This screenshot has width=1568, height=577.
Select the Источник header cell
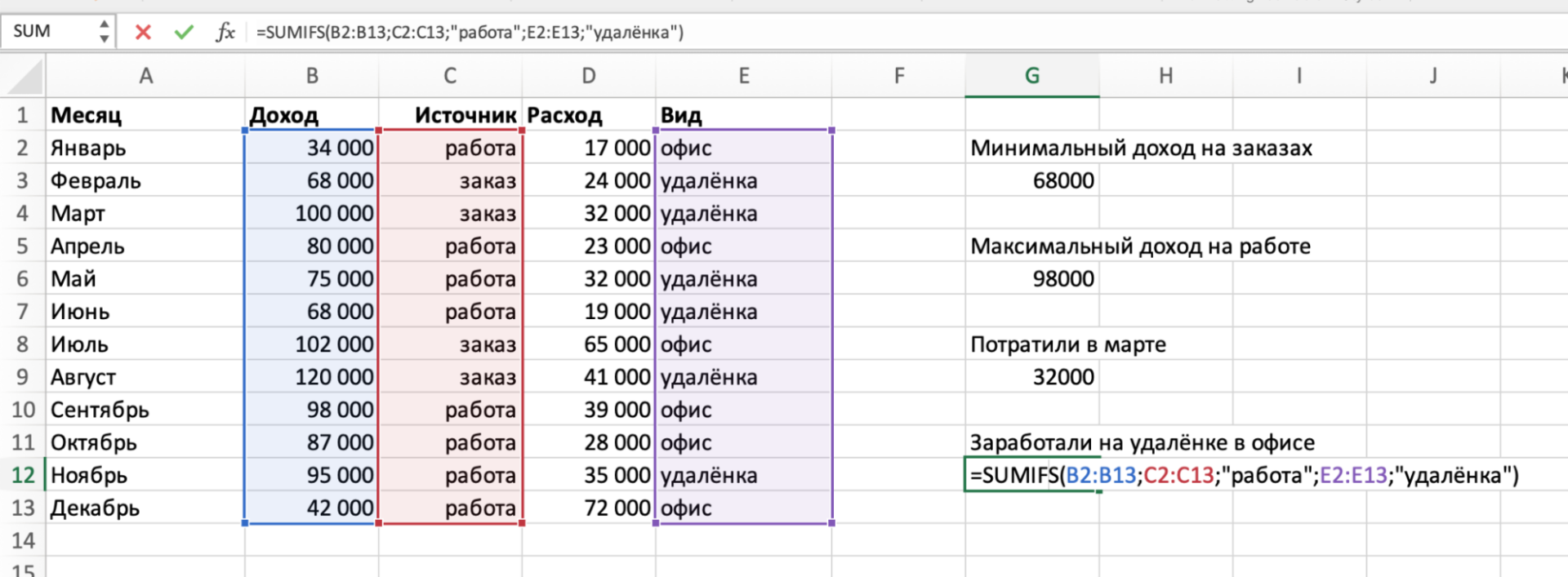click(x=451, y=115)
